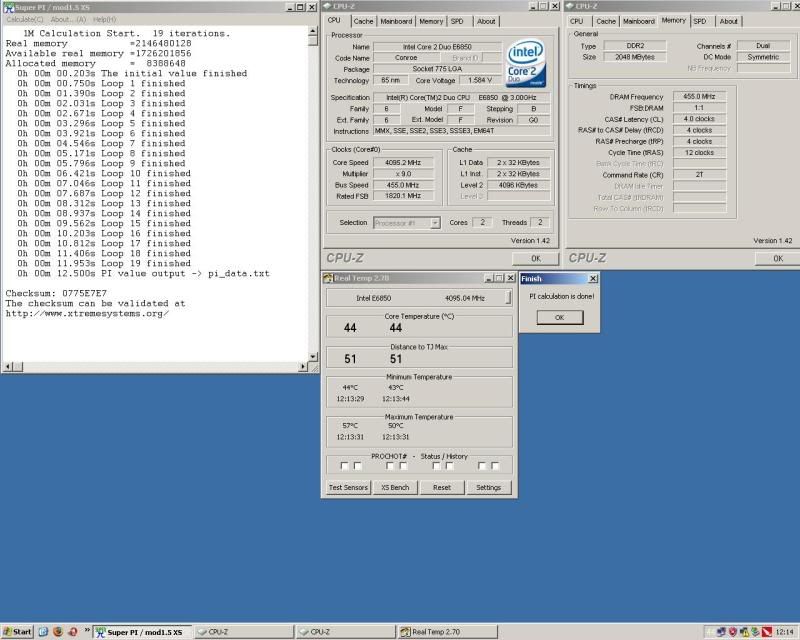This screenshot has width=800, height=640.
Task: Click Super PI horizontal scrollbar right arrow
Action: [303, 366]
